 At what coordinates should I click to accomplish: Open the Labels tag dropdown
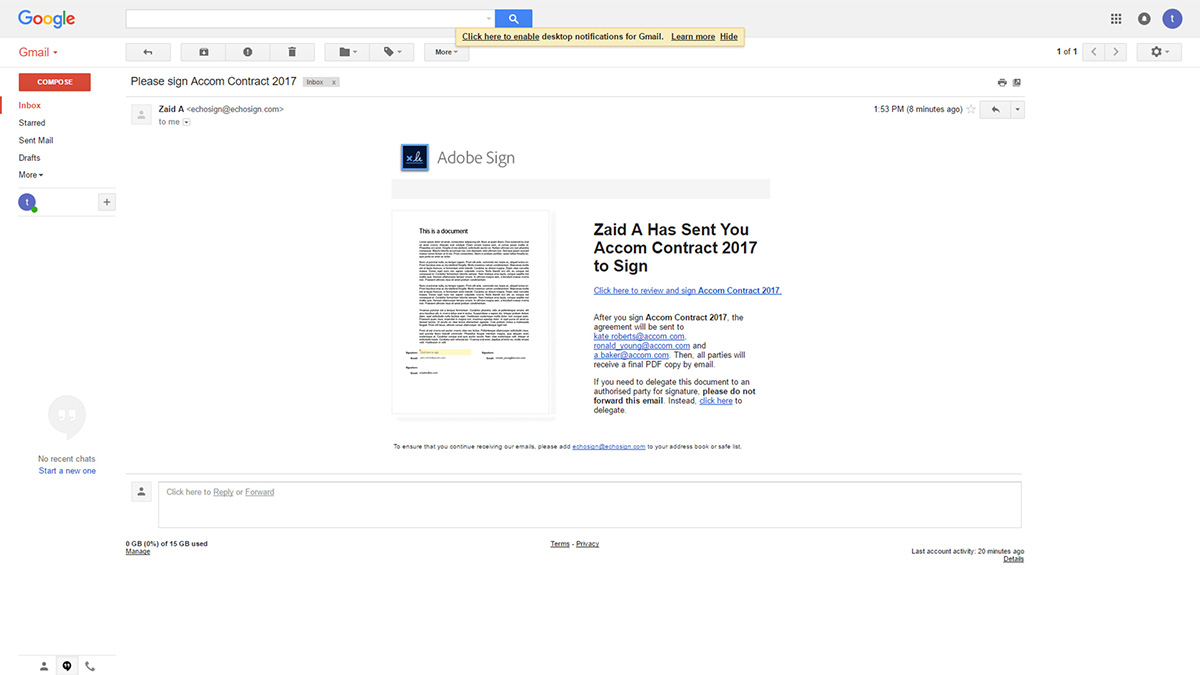[392, 51]
